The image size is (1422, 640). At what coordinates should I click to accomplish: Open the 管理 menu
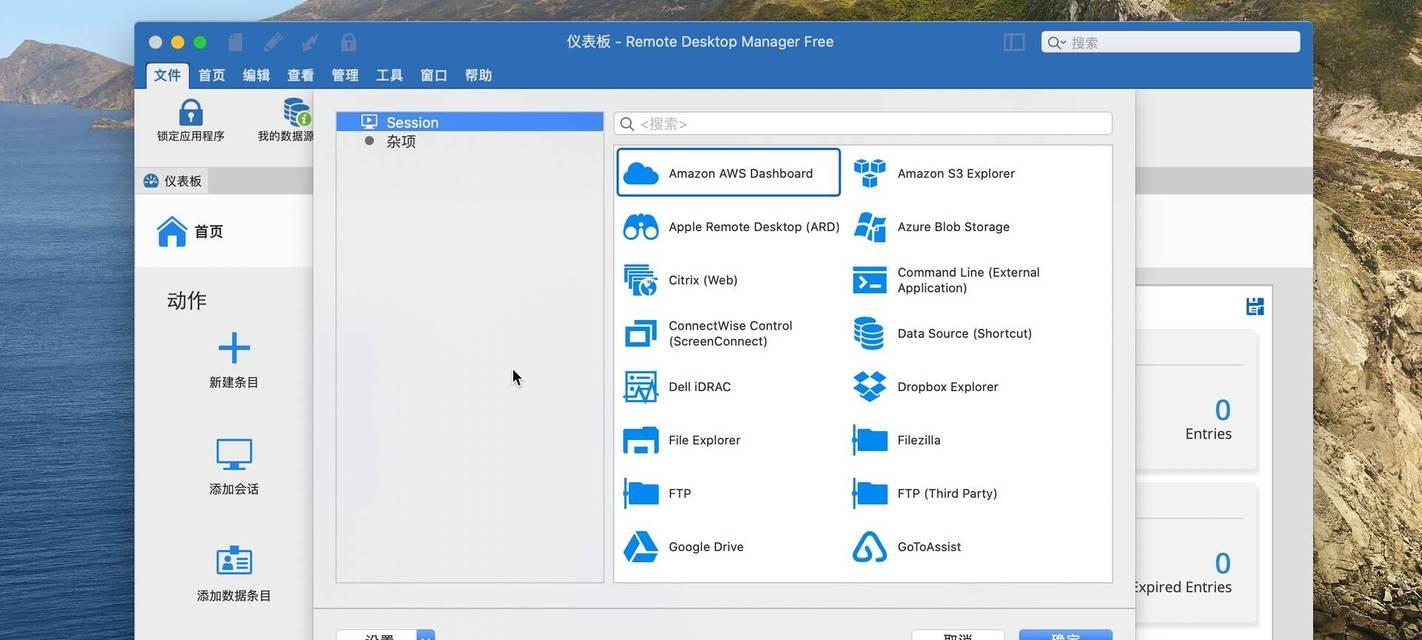pos(345,75)
